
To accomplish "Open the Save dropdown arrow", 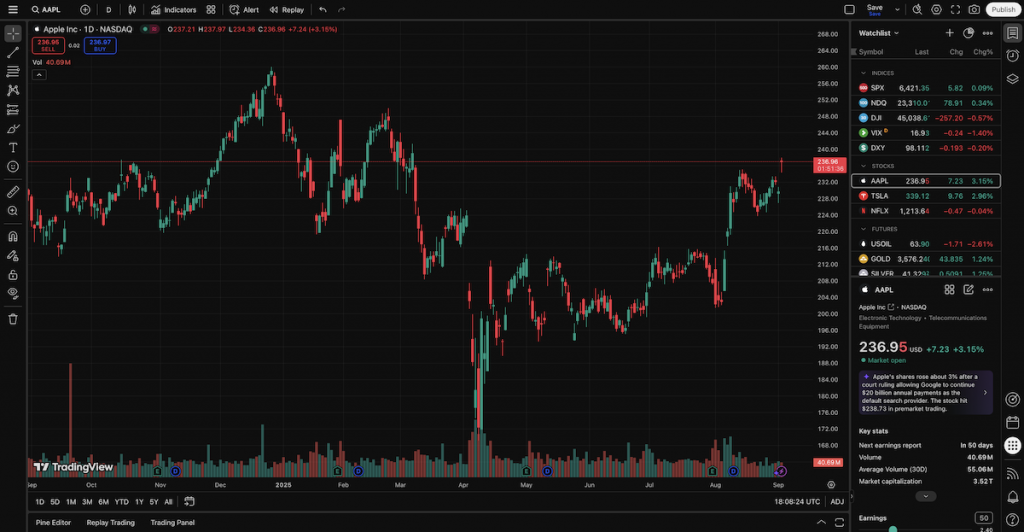I will pos(897,10).
